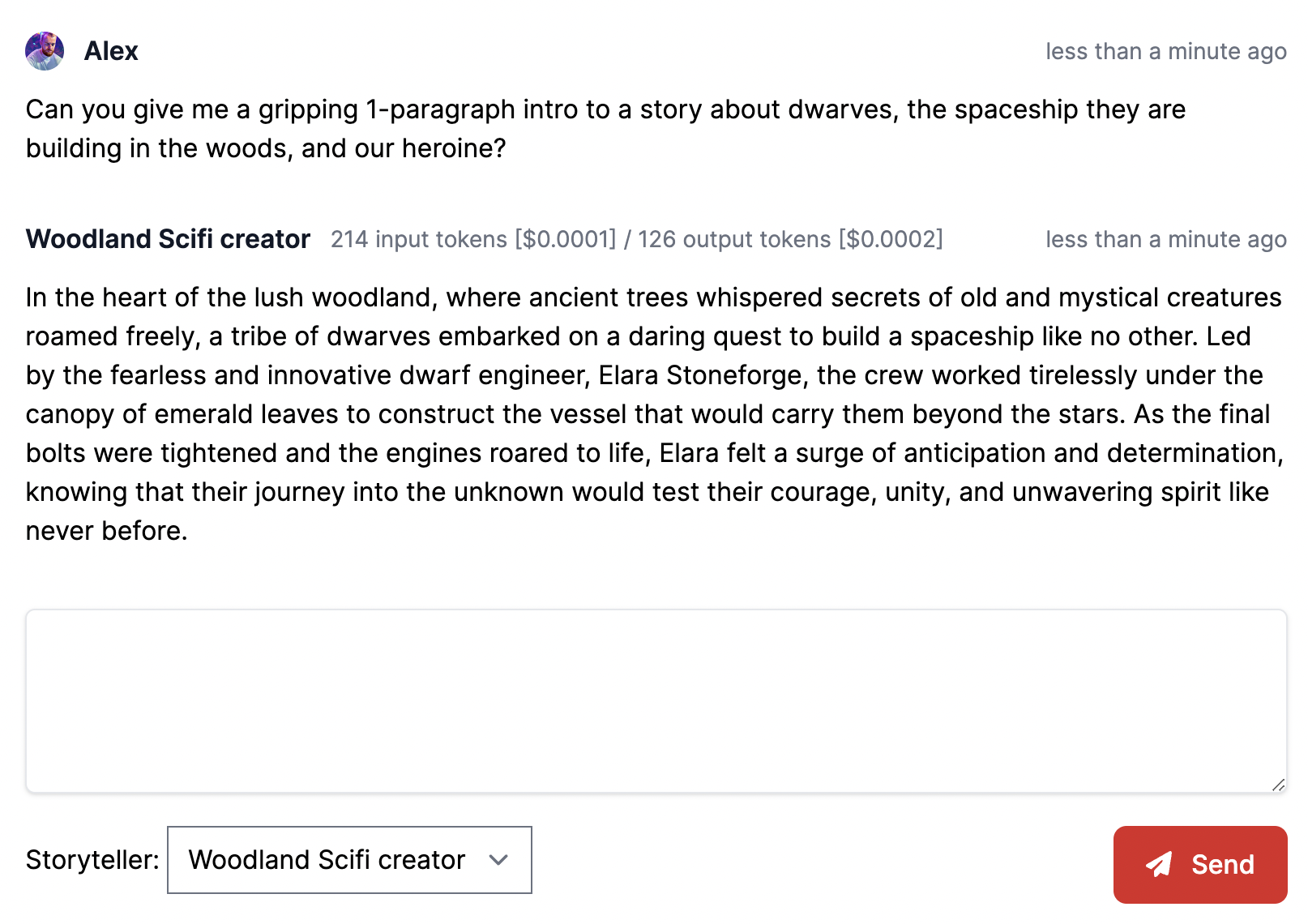The image size is (1308, 924).
Task: Click the Woodland Scifi creator reply author name
Action: point(168,239)
